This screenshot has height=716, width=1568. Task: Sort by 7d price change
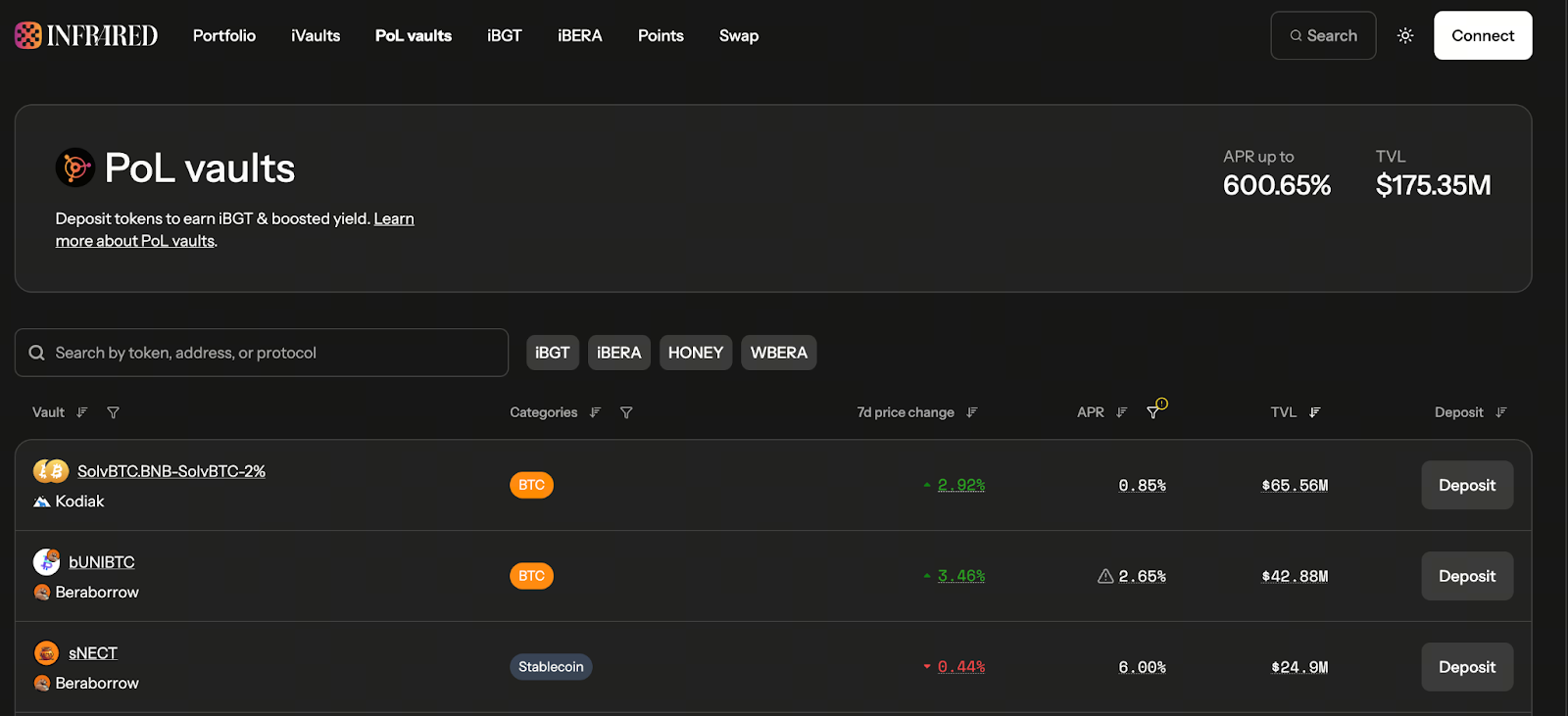972,412
